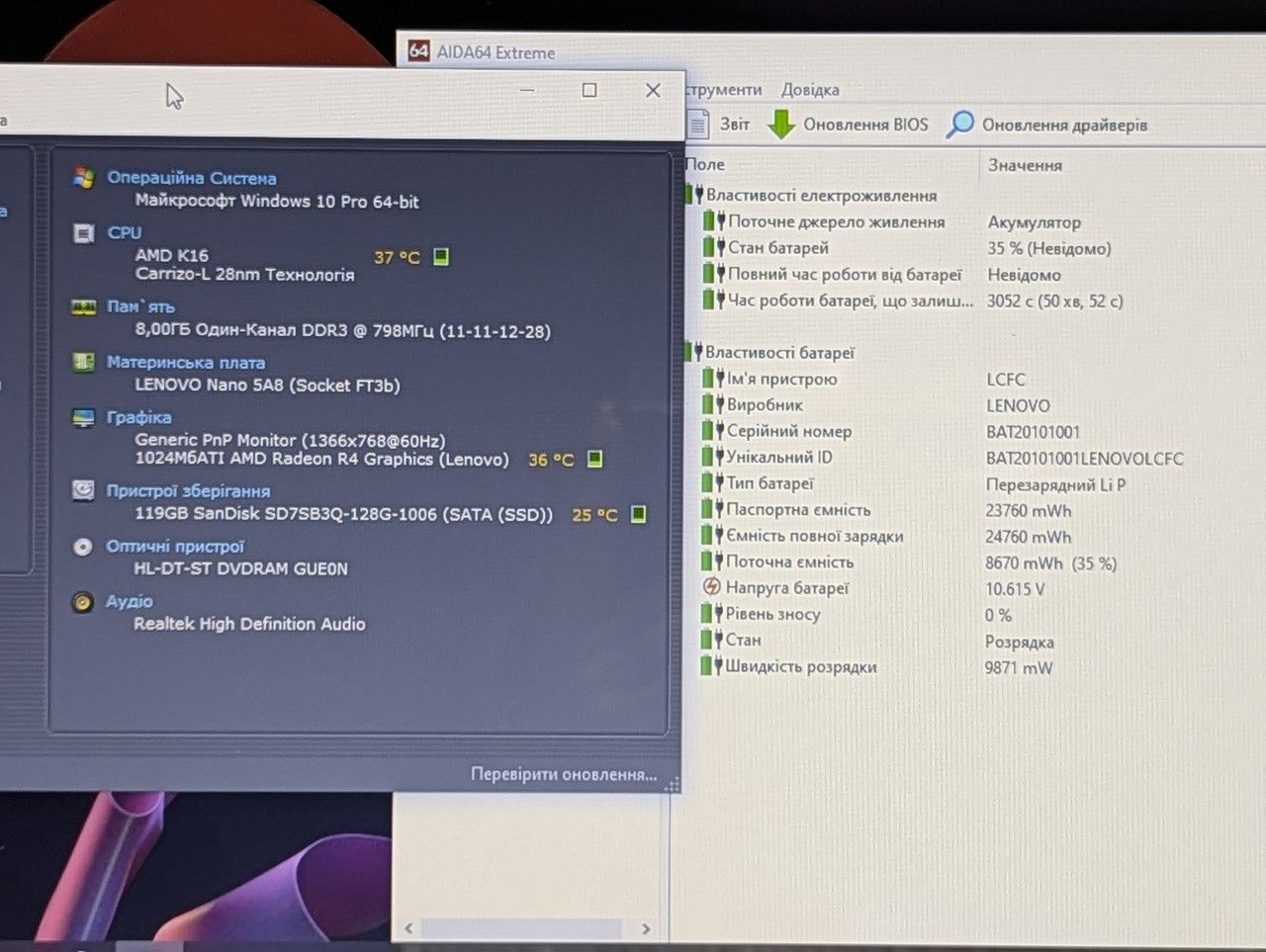Click the Перевірити оновлення... link

point(564,774)
